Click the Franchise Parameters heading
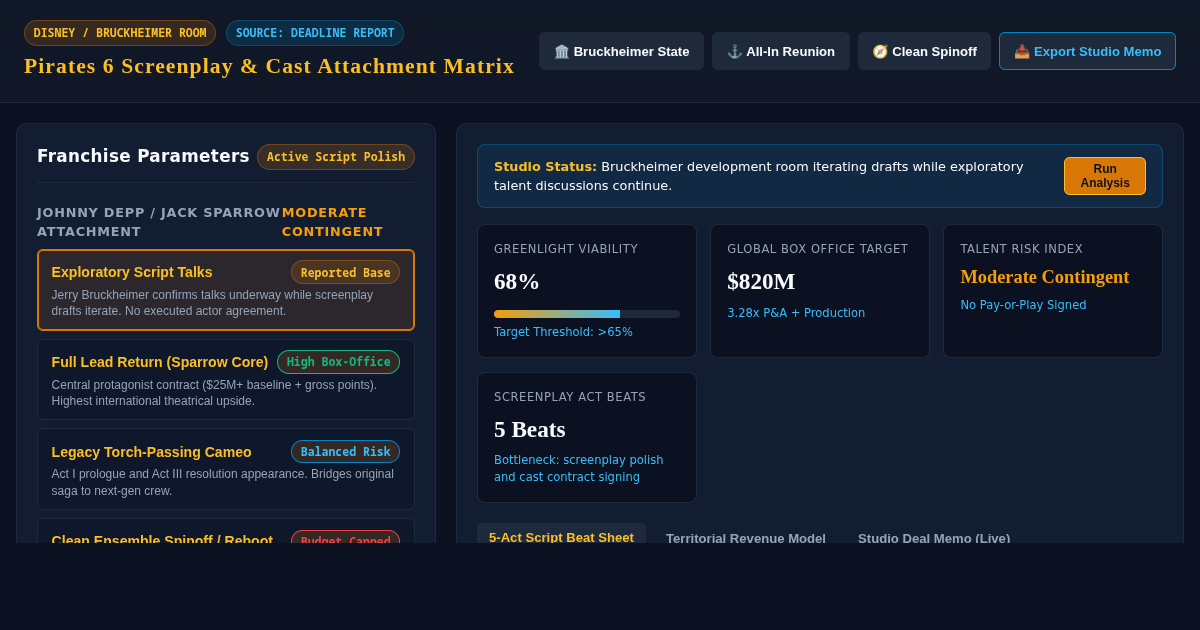The image size is (1200, 630). [x=143, y=156]
